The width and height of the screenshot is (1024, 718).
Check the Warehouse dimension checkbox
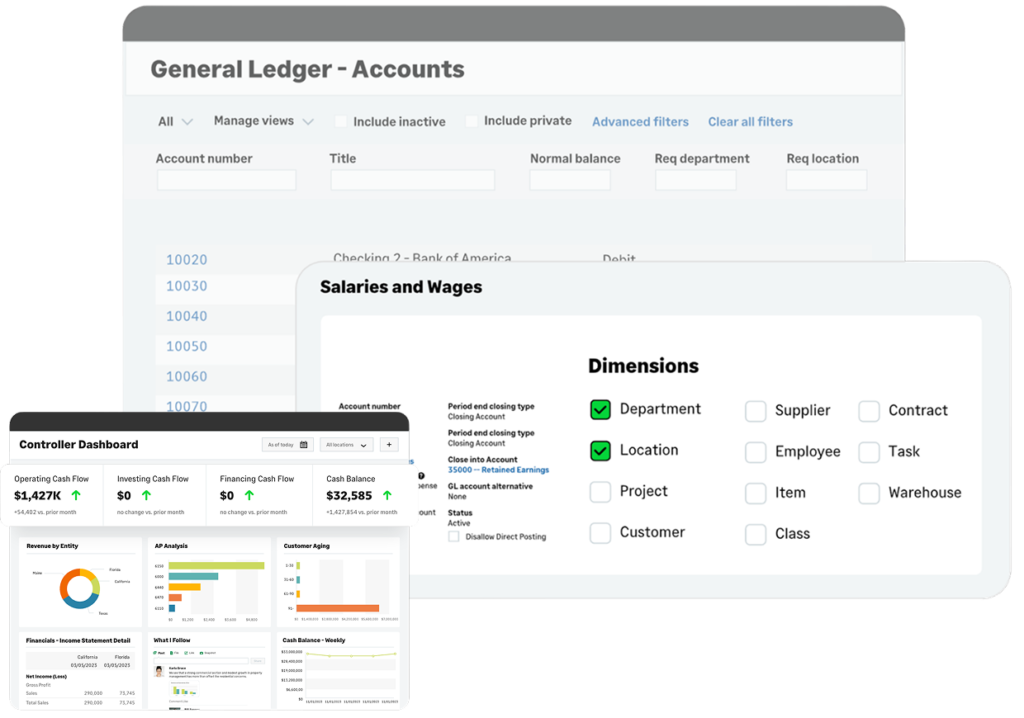pyautogui.click(x=869, y=493)
